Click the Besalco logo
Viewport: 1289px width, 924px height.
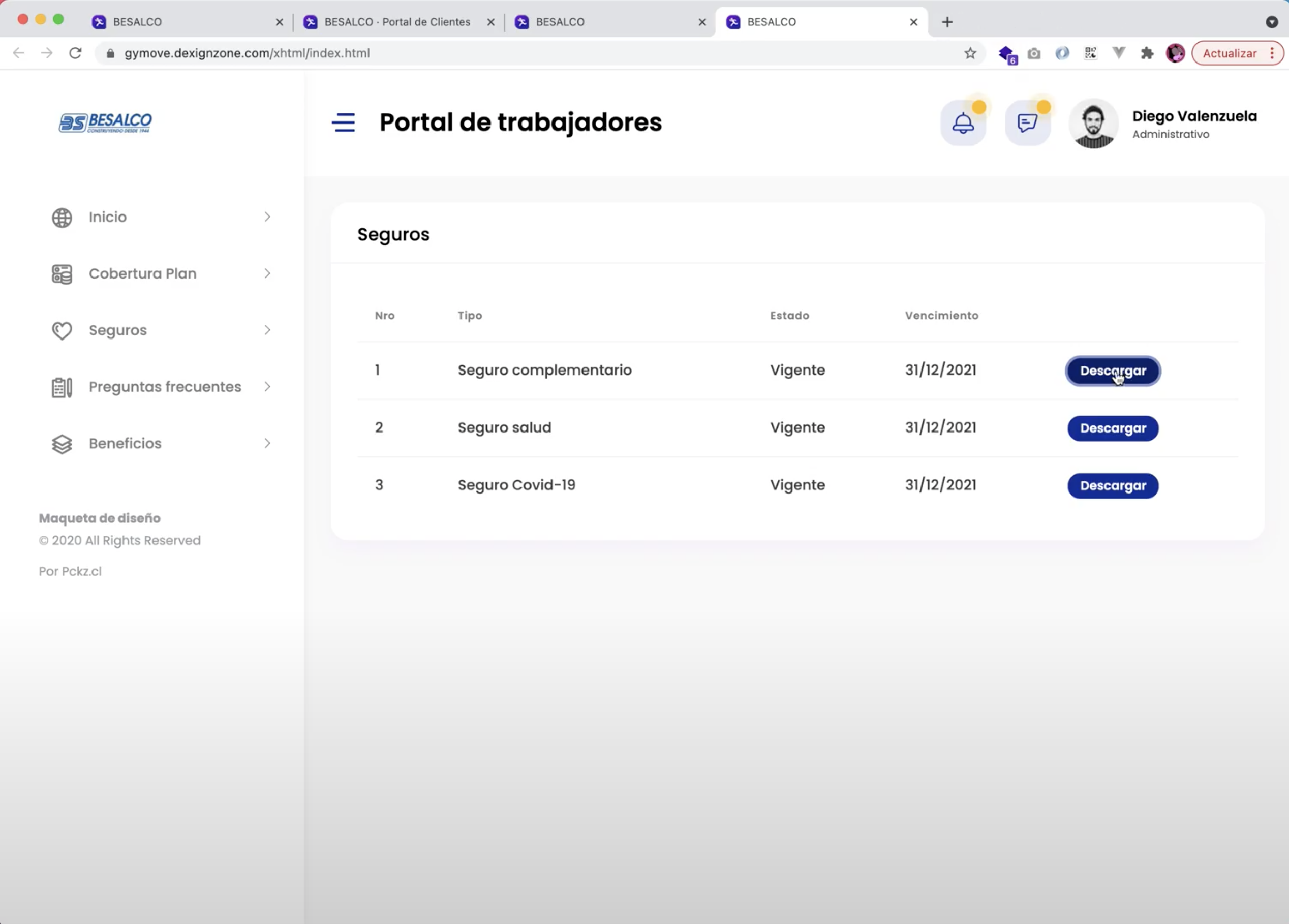click(x=106, y=122)
